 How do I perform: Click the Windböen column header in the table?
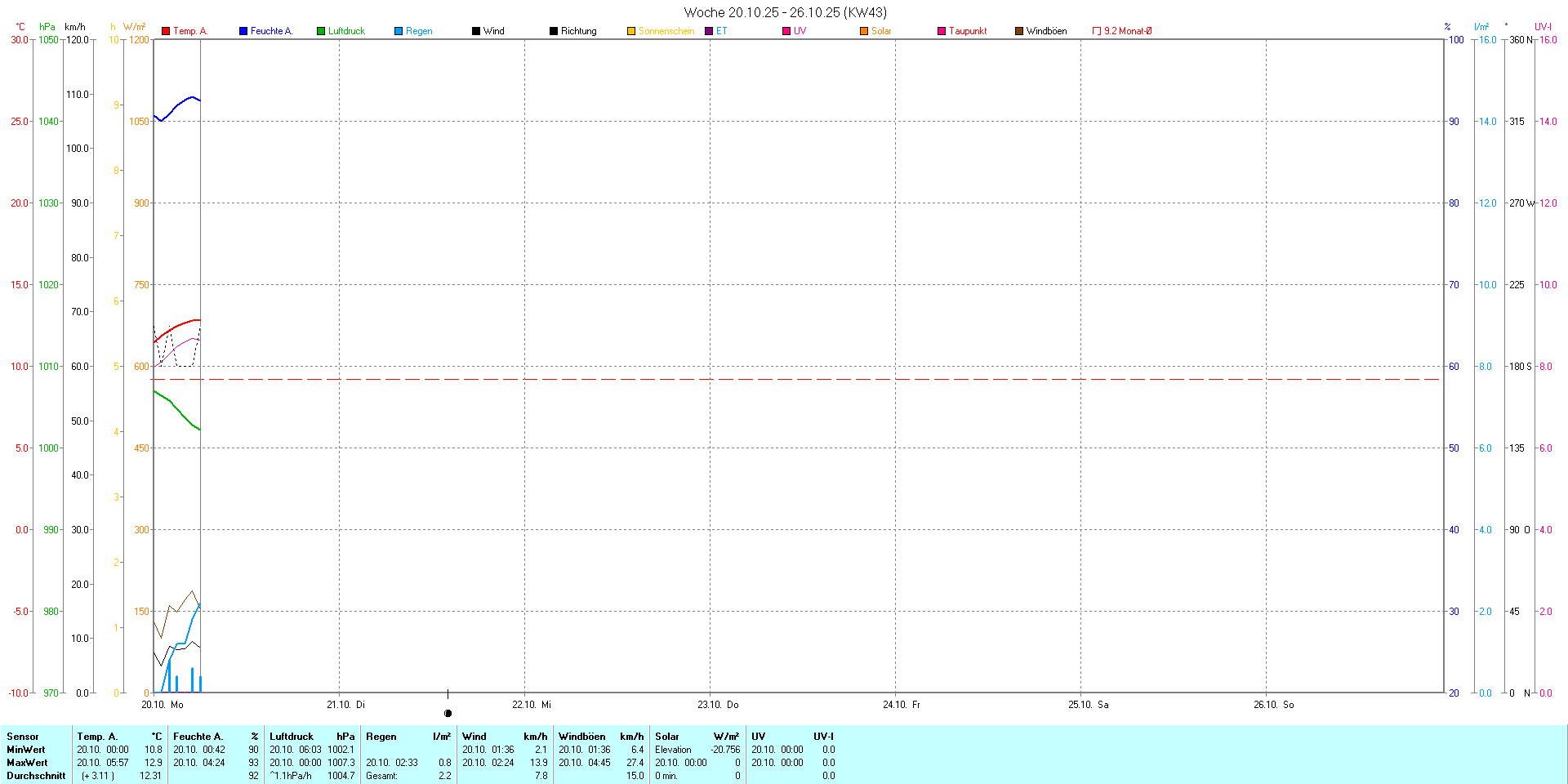582,736
